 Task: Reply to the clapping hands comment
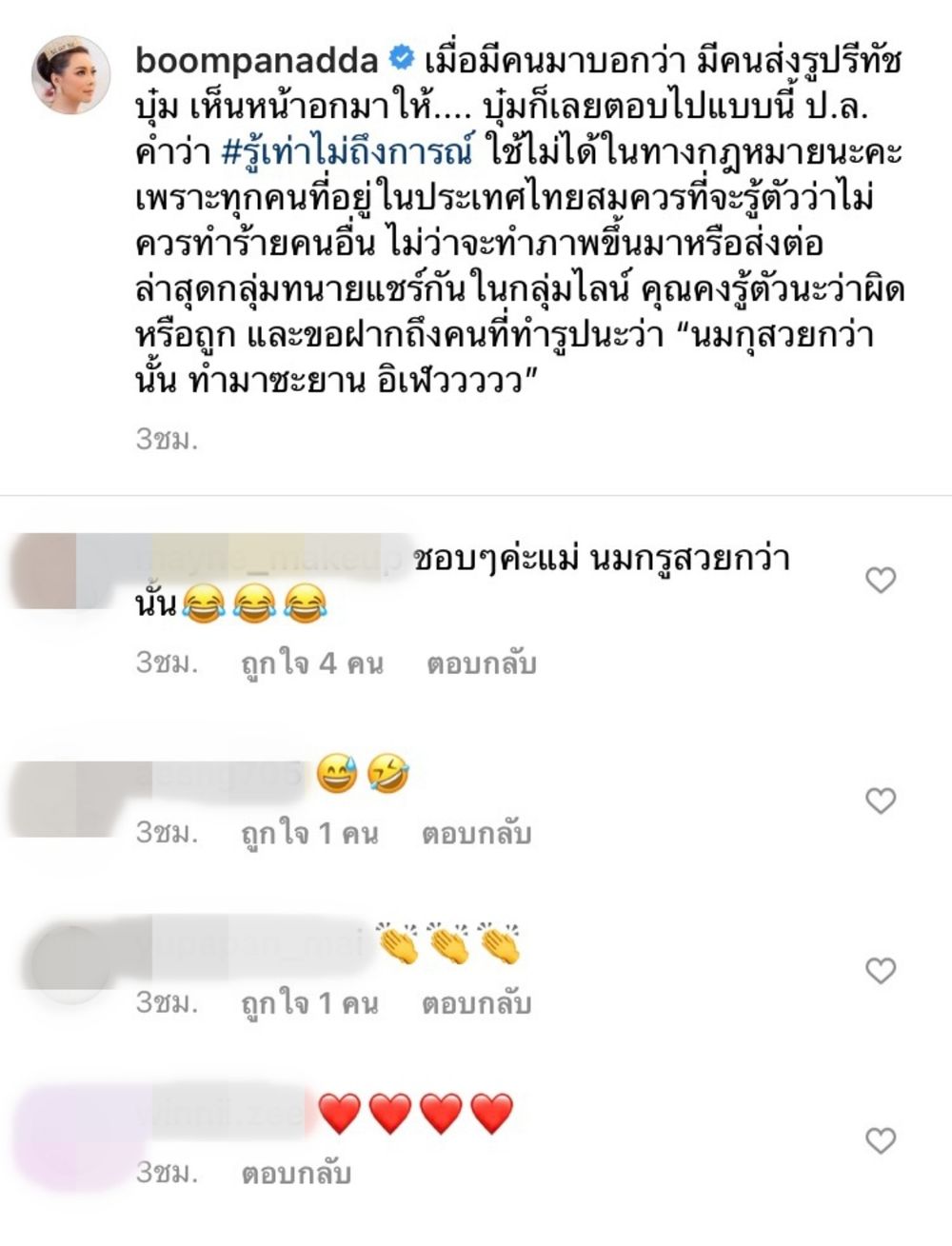476,1003
